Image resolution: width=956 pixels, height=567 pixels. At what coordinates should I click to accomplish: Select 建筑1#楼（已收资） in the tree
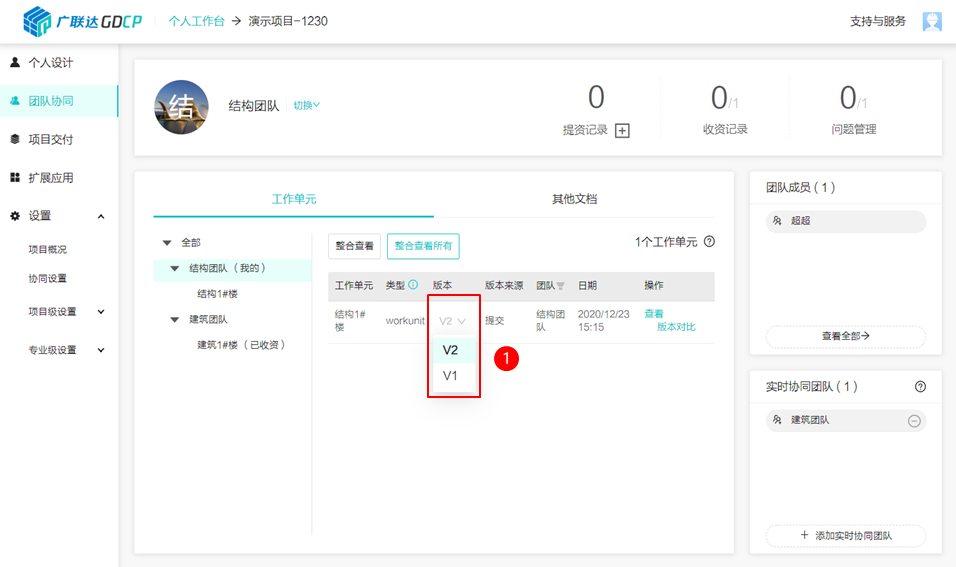[241, 345]
